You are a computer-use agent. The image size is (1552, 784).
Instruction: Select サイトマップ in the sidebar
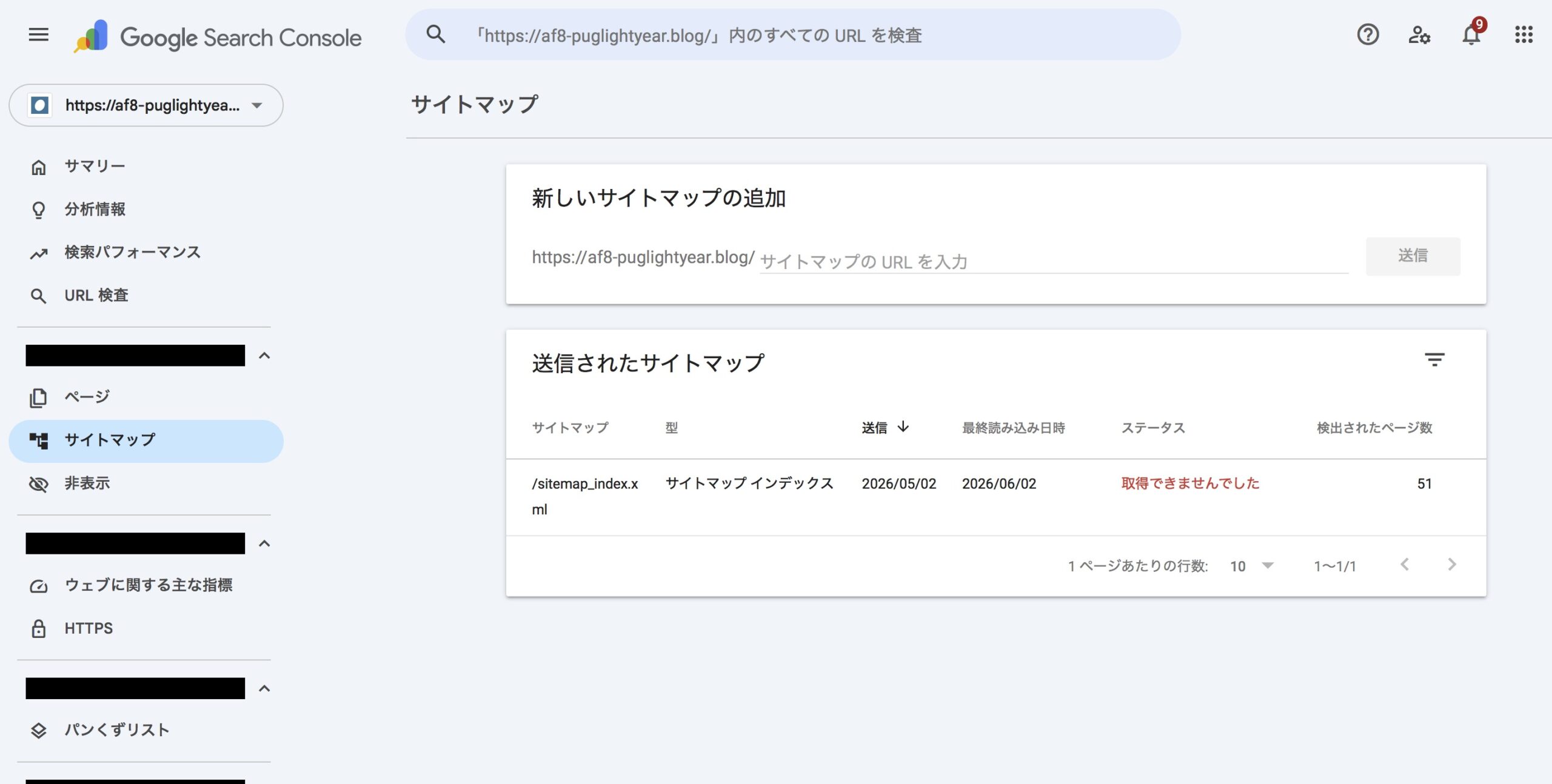point(146,440)
